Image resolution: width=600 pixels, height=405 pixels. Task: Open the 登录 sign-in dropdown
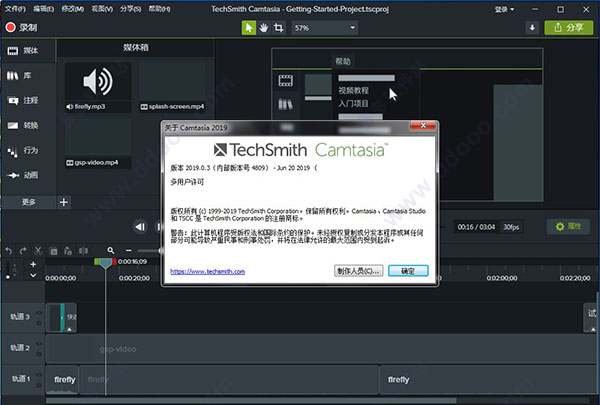pos(504,9)
